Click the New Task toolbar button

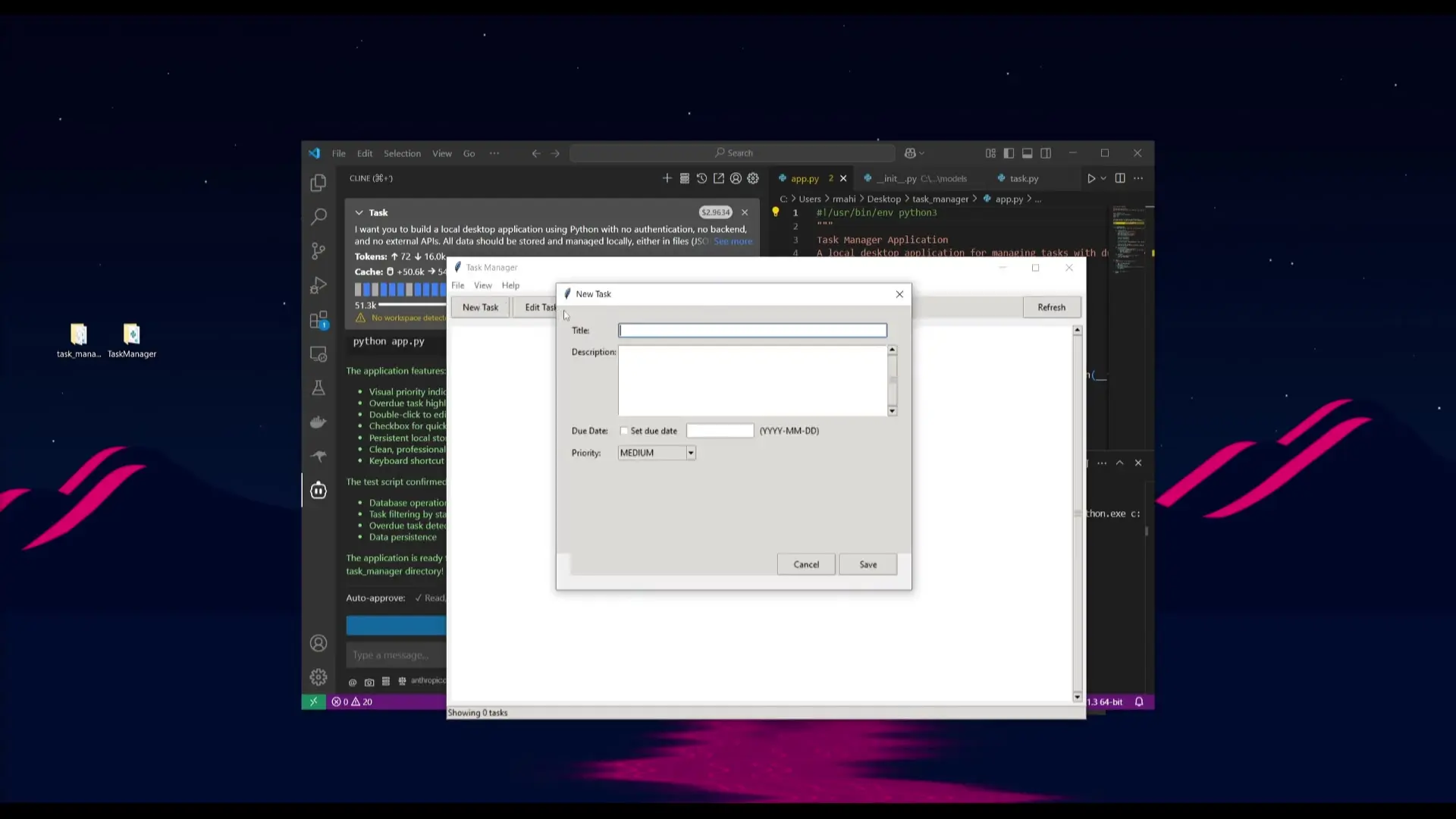pyautogui.click(x=480, y=307)
